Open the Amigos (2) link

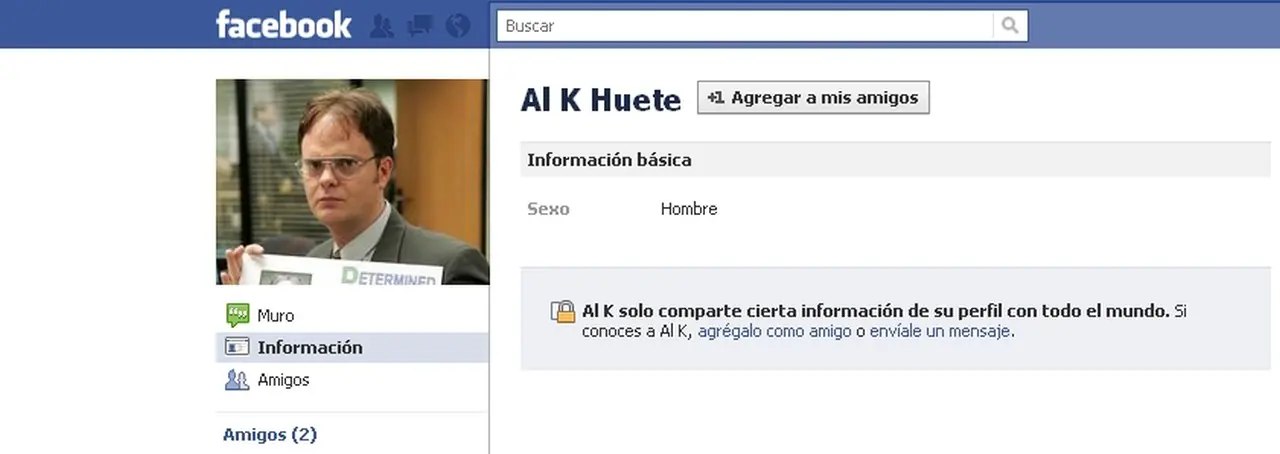click(x=270, y=434)
